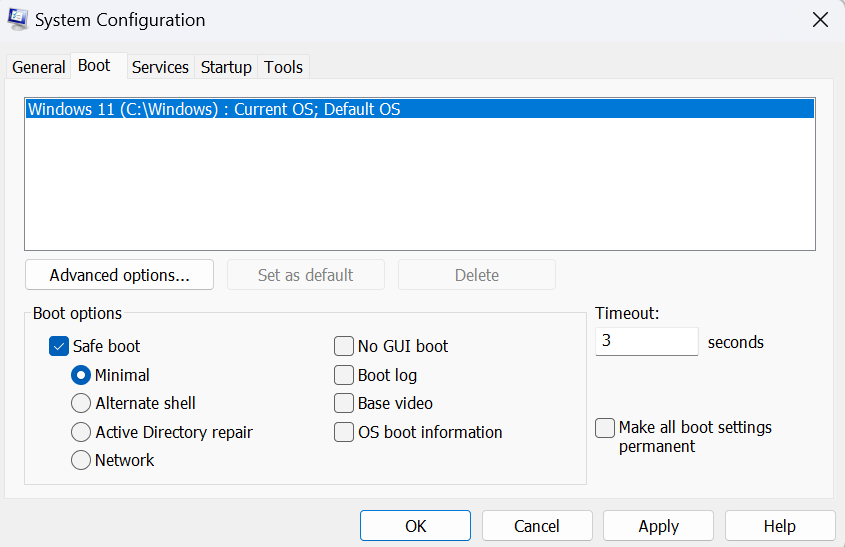Select the Windows 11 boot entry
The height and width of the screenshot is (547, 845).
pyautogui.click(x=214, y=109)
